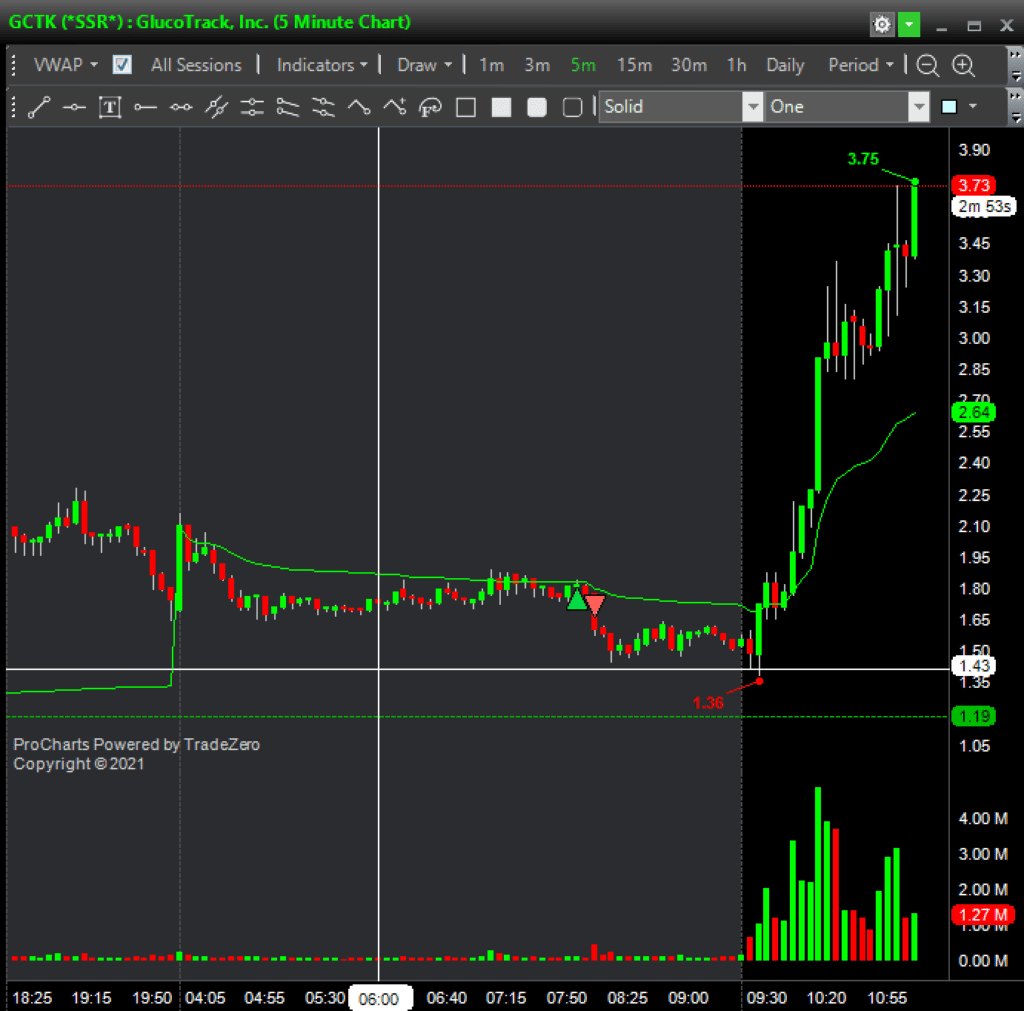Click the zoom out magnifier icon
Viewport: 1024px width, 1011px height.
(928, 65)
